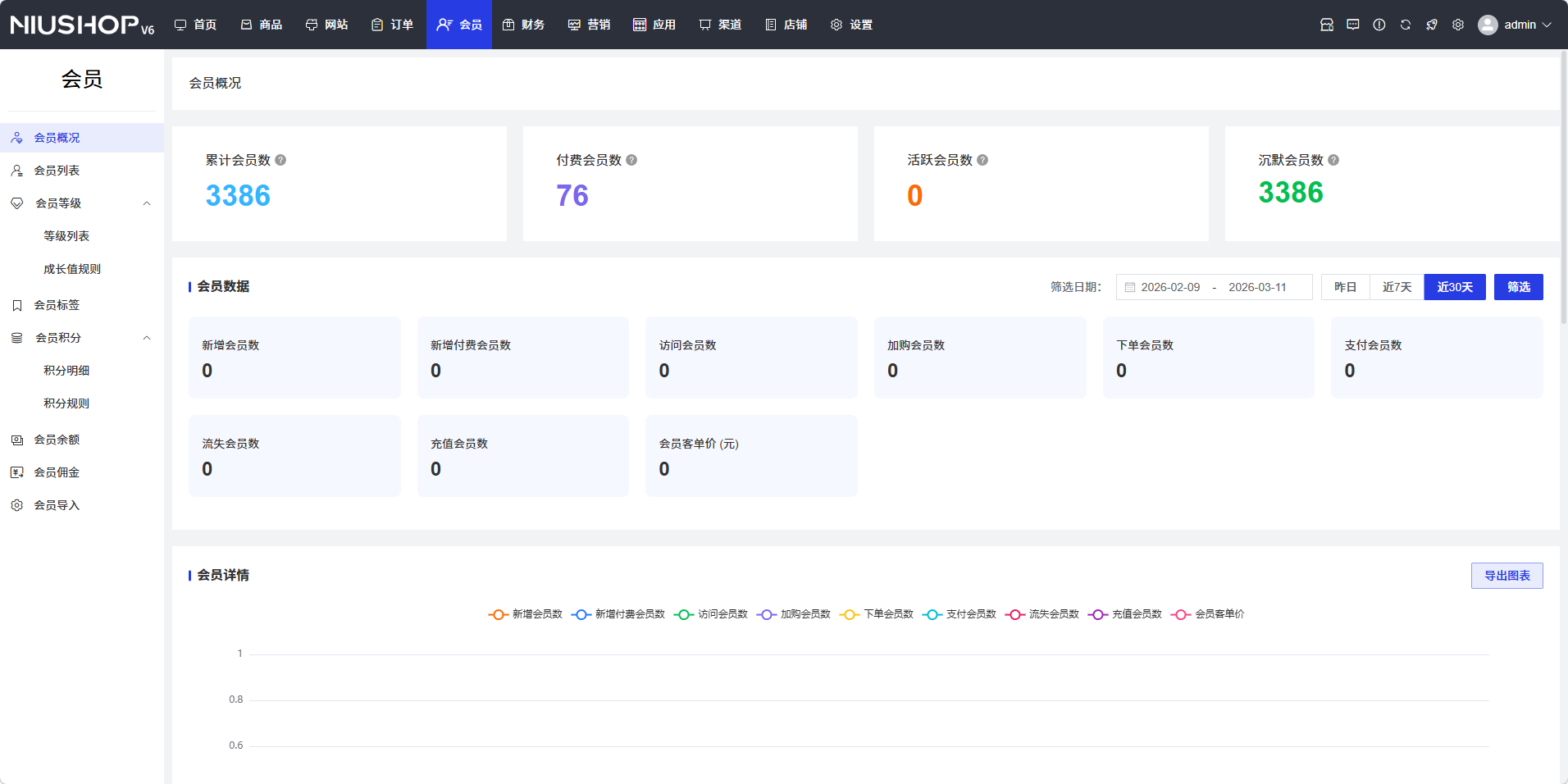Go to 会员列表 in sidebar
Screen dimensions: 1568x784
(x=57, y=171)
